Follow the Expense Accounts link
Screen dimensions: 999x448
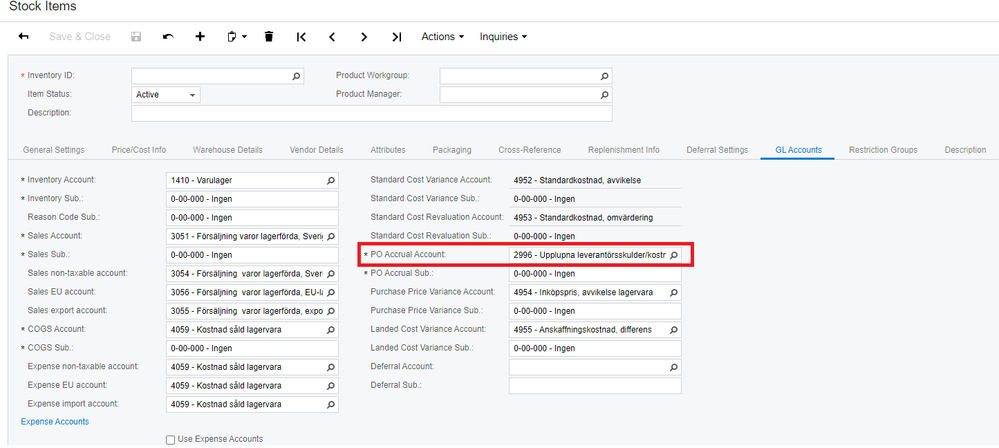click(55, 421)
